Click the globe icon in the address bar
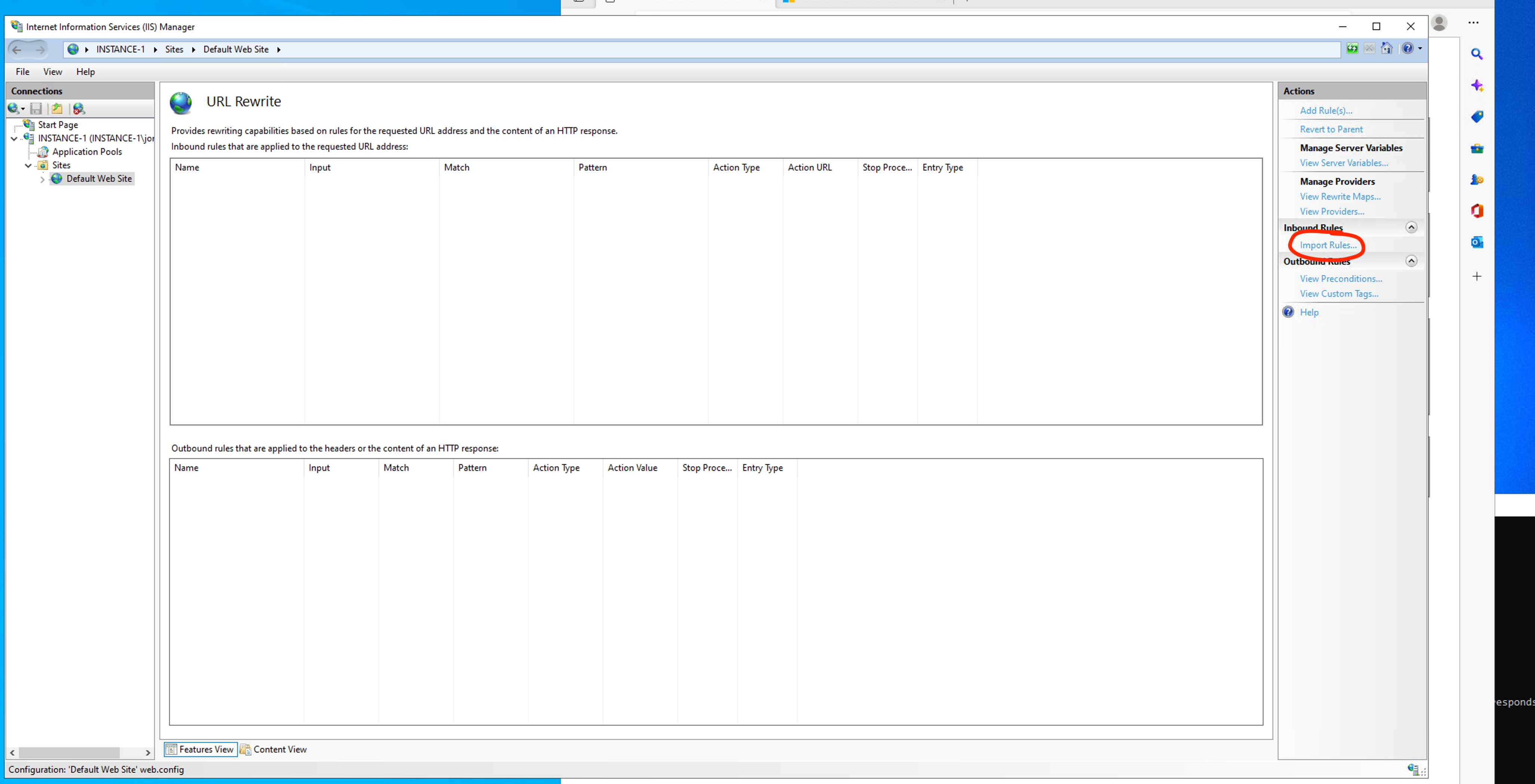 [x=73, y=49]
